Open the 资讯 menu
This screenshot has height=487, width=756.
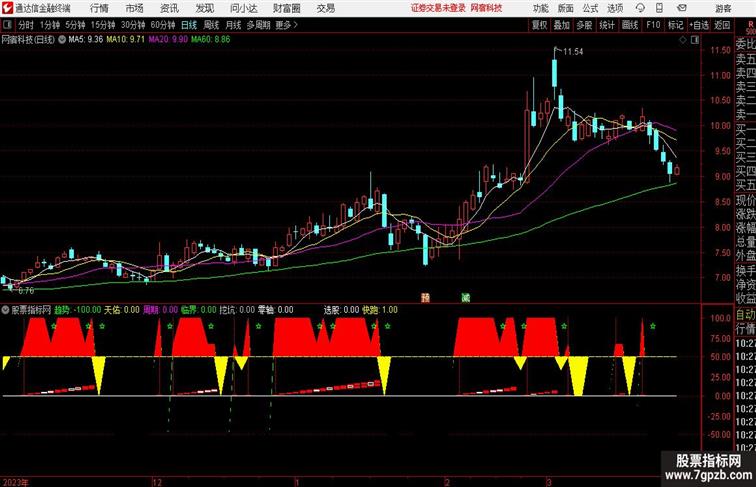(x=169, y=8)
